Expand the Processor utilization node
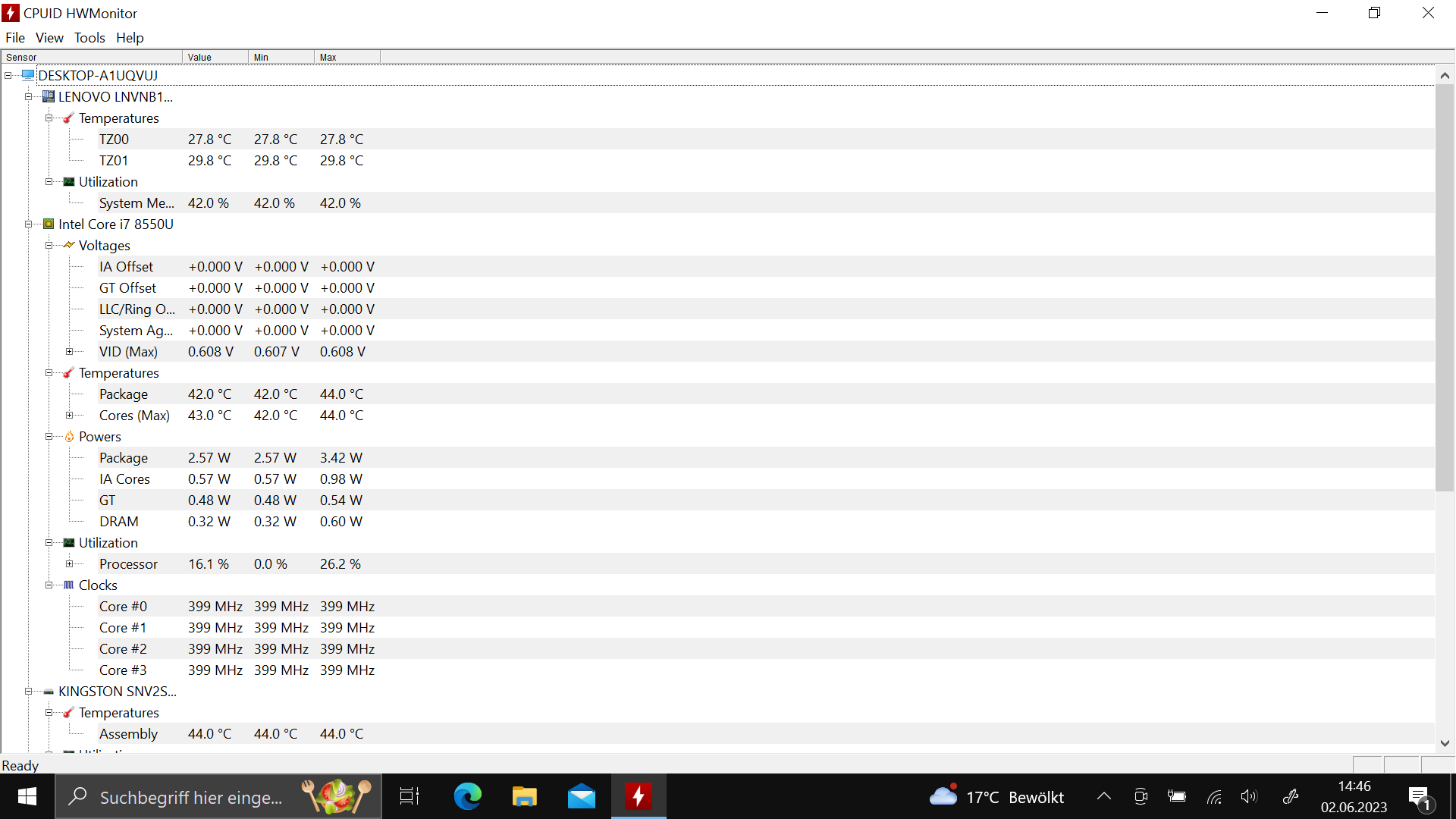 tap(69, 564)
